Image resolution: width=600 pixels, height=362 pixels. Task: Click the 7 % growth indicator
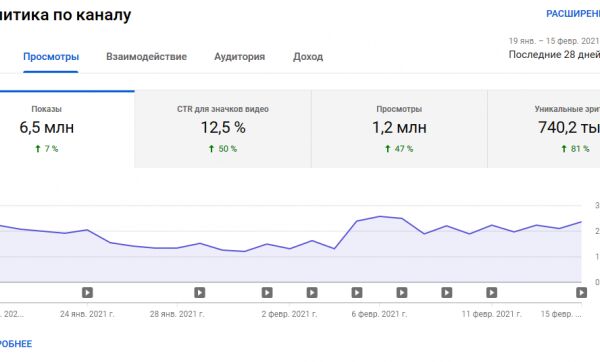coord(46,149)
